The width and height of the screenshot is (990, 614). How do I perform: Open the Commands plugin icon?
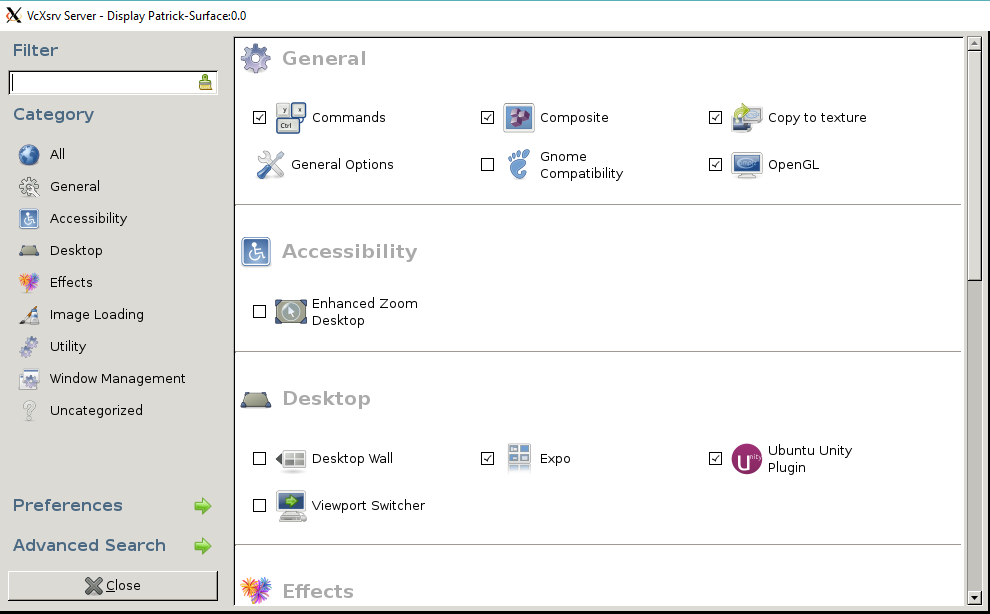tap(291, 117)
